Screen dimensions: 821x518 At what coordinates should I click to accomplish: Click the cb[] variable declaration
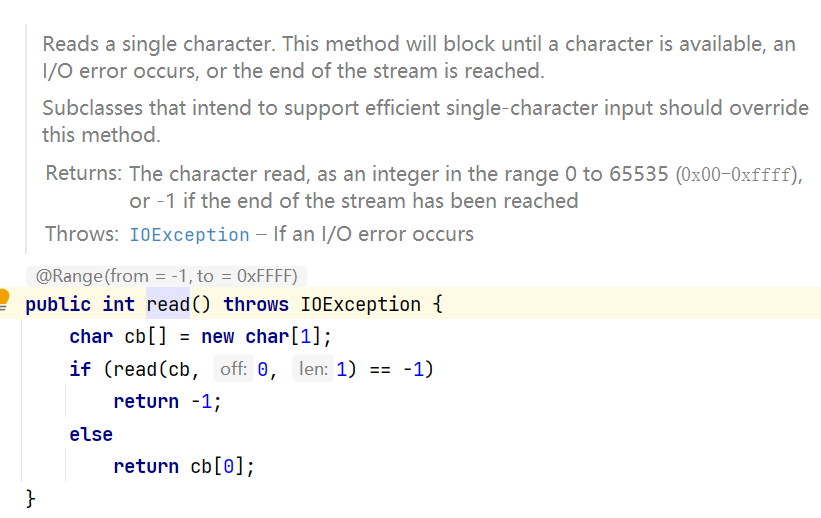pos(145,336)
